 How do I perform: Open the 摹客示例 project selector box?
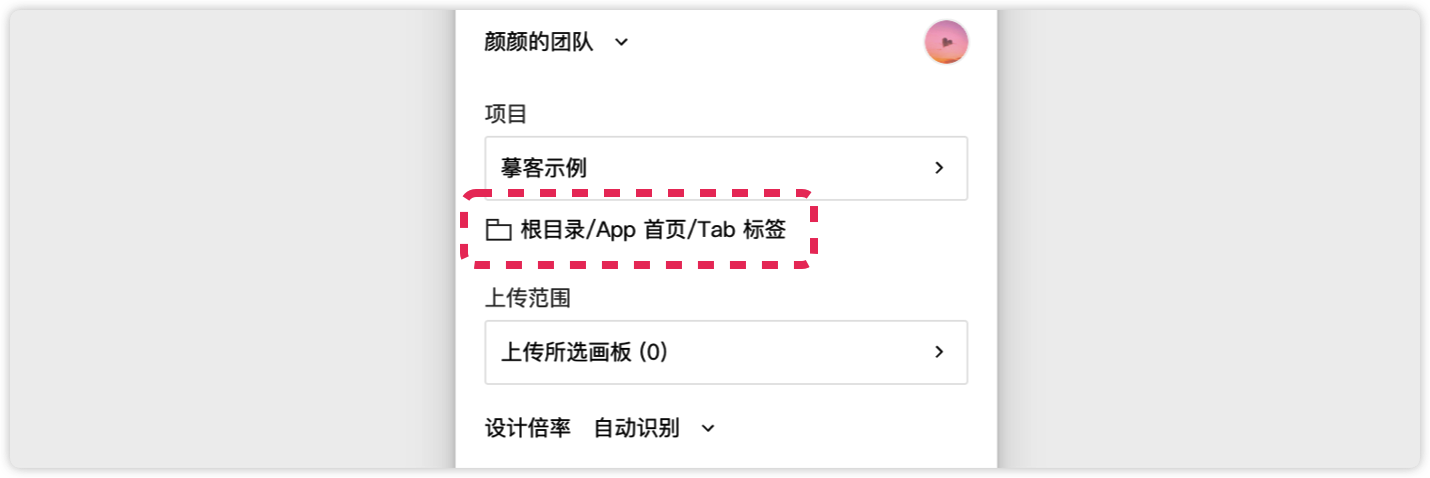coord(725,168)
